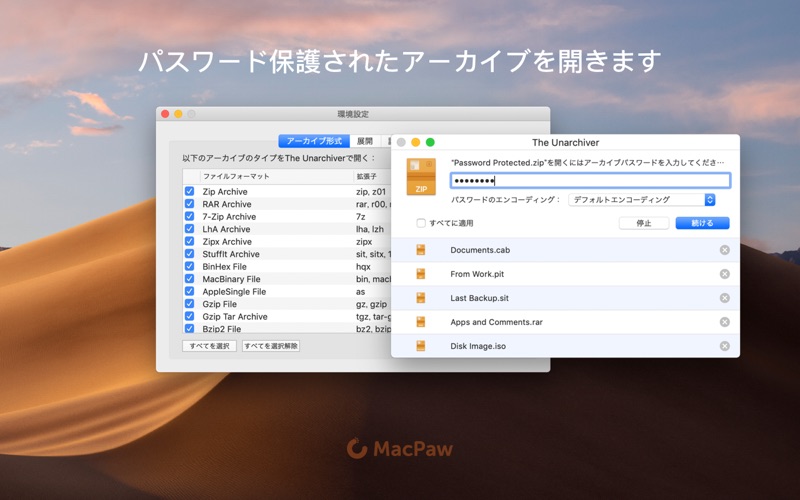Minimize The Unarchiver window with yellow button
This screenshot has width=800, height=500.
click(x=416, y=142)
